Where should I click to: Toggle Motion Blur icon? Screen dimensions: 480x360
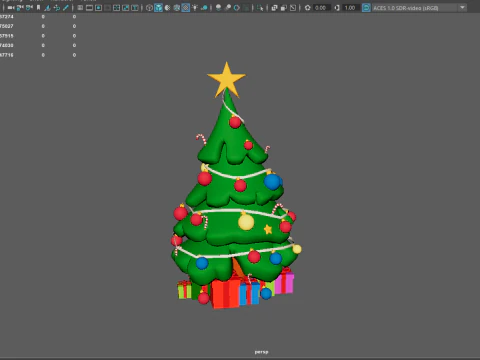[228, 8]
